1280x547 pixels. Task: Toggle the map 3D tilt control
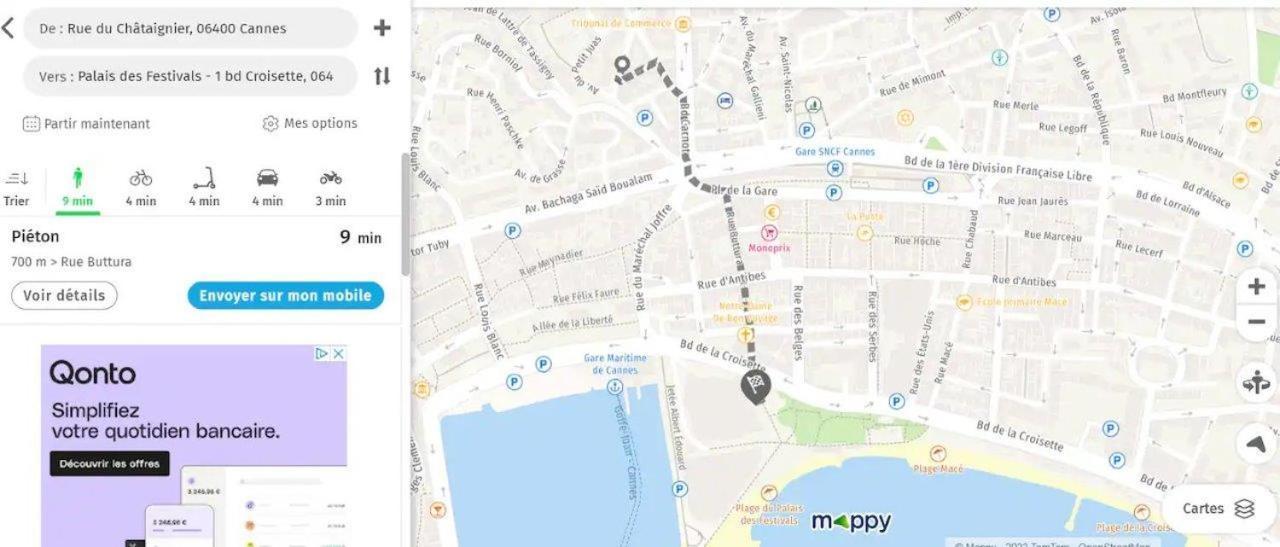1257,443
